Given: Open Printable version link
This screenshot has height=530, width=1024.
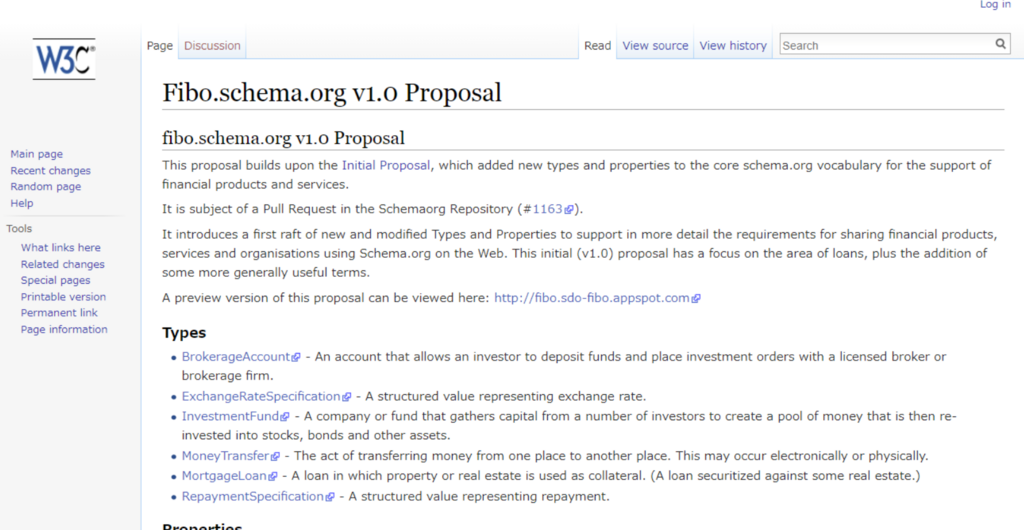Looking at the screenshot, I should tap(63, 296).
